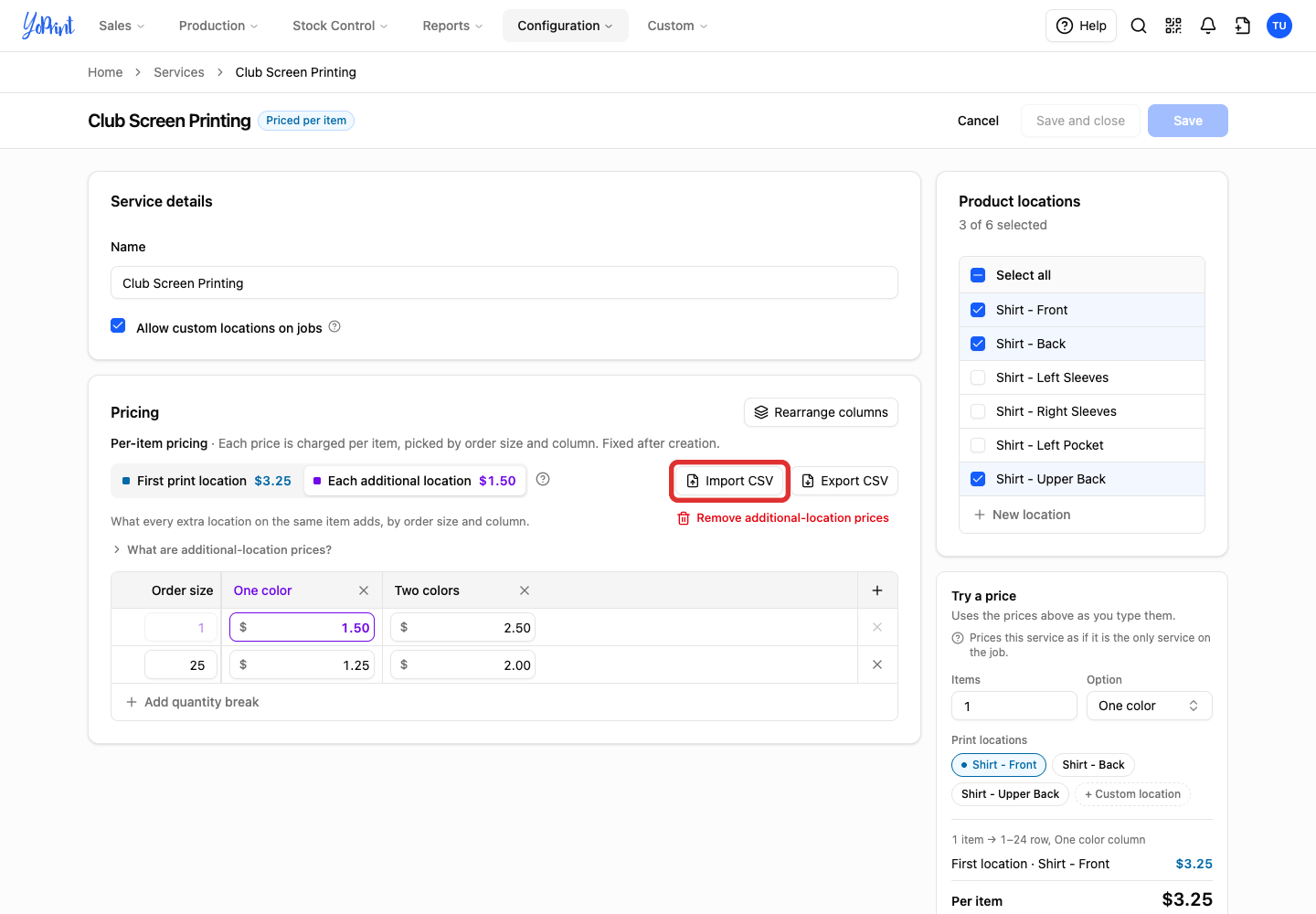This screenshot has height=914, width=1316.
Task: Click the Priced per item badge
Action: tap(306, 121)
